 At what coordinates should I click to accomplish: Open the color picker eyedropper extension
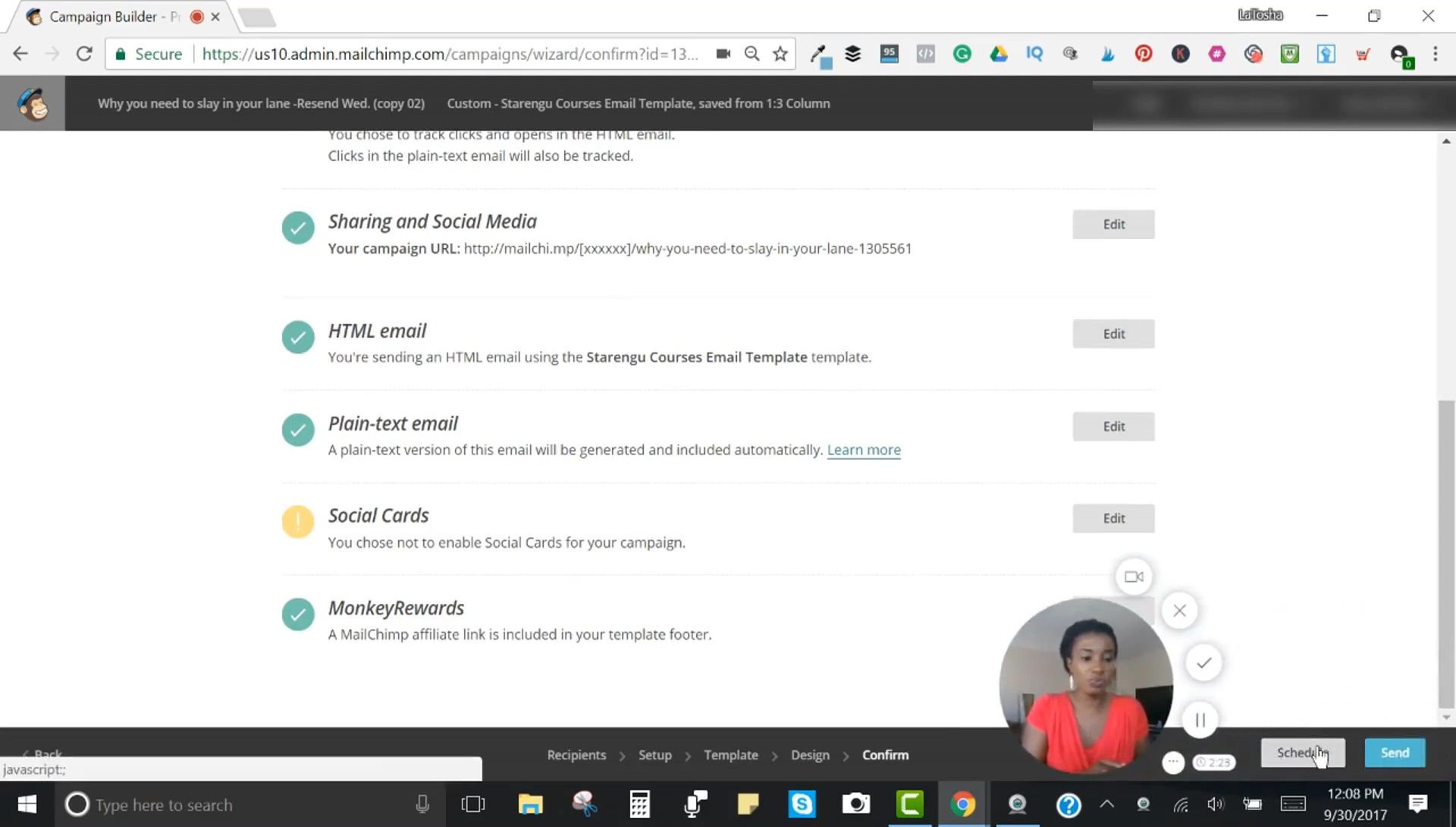[x=819, y=54]
